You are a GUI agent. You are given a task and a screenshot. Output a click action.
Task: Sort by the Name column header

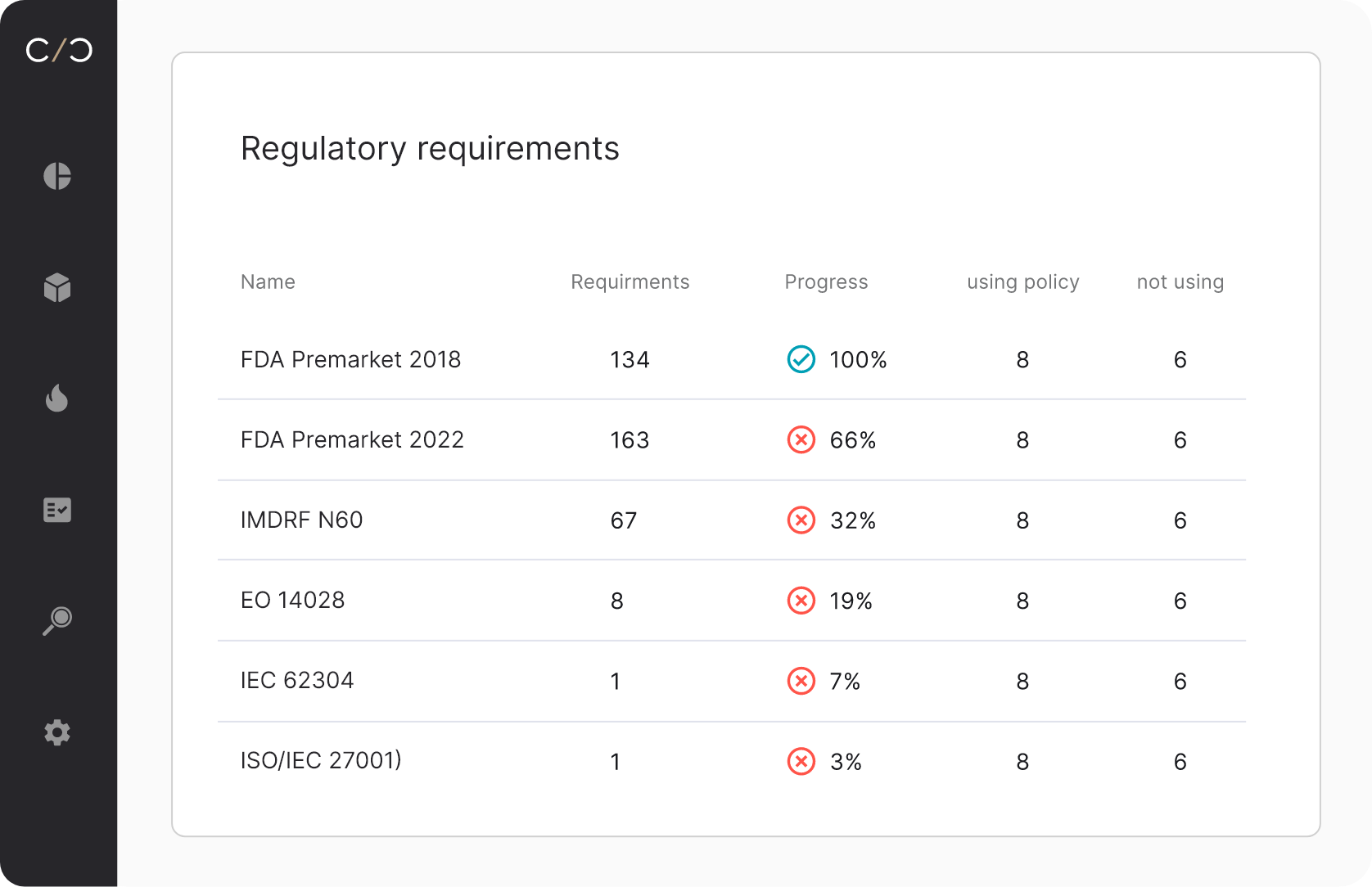click(268, 281)
